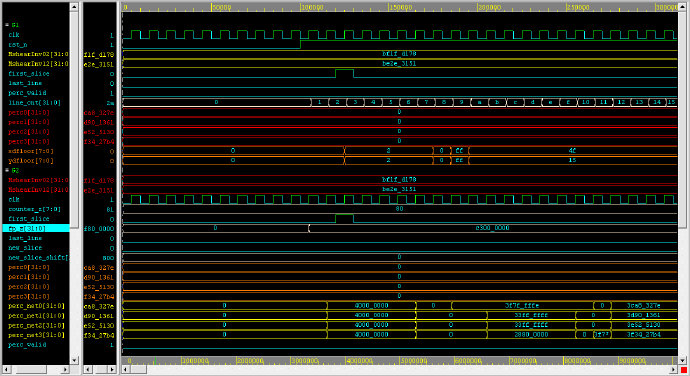Select counter_z[7:0] signal name
690x376 pixels.
[x=34, y=209]
